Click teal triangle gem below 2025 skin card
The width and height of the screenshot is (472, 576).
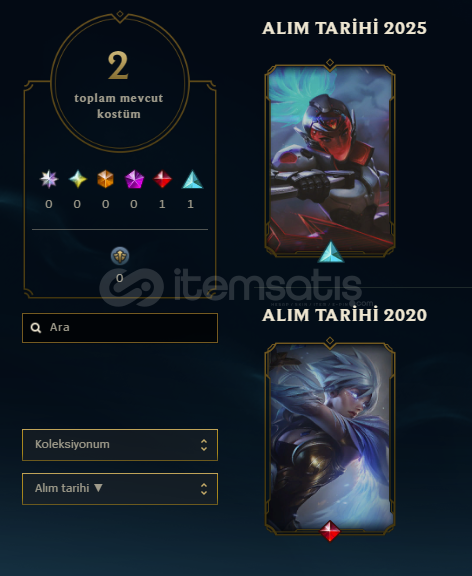pyautogui.click(x=331, y=252)
